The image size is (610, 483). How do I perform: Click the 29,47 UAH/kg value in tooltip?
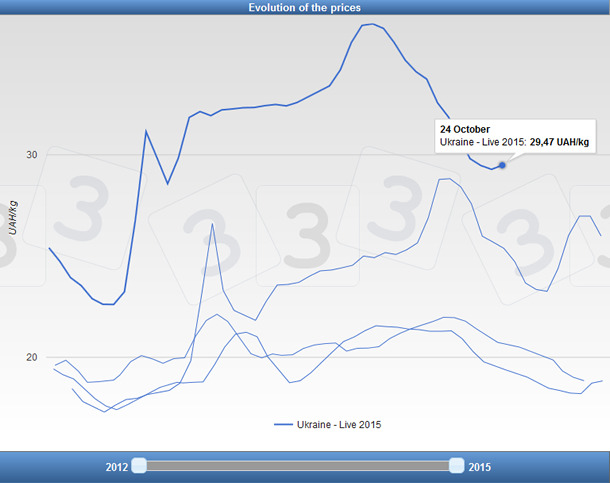coord(558,144)
